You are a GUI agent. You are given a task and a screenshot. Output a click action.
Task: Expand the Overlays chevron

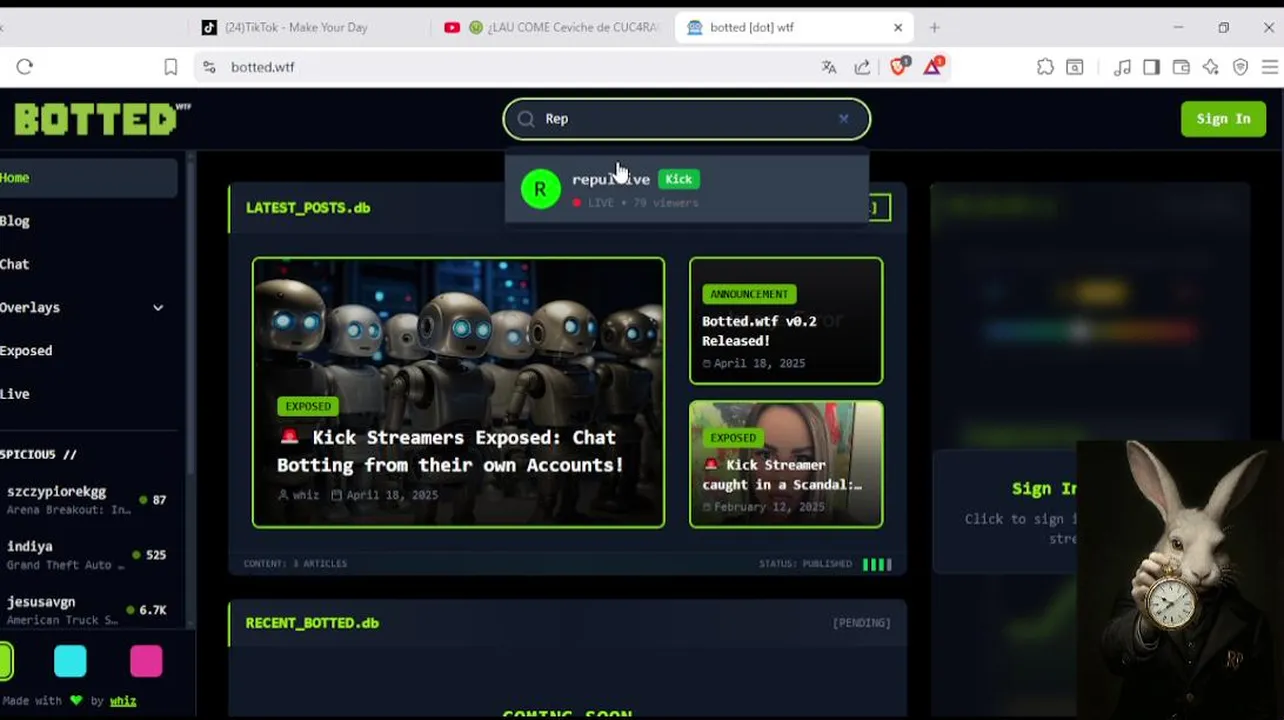click(158, 308)
